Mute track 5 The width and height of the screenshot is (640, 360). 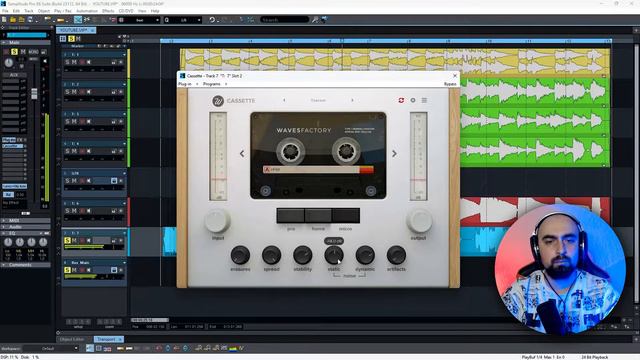click(74, 181)
